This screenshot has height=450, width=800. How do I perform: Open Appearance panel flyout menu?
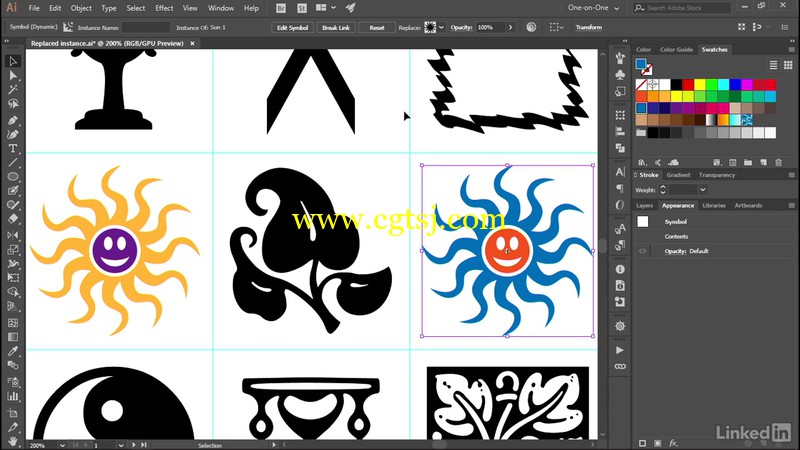click(x=791, y=206)
